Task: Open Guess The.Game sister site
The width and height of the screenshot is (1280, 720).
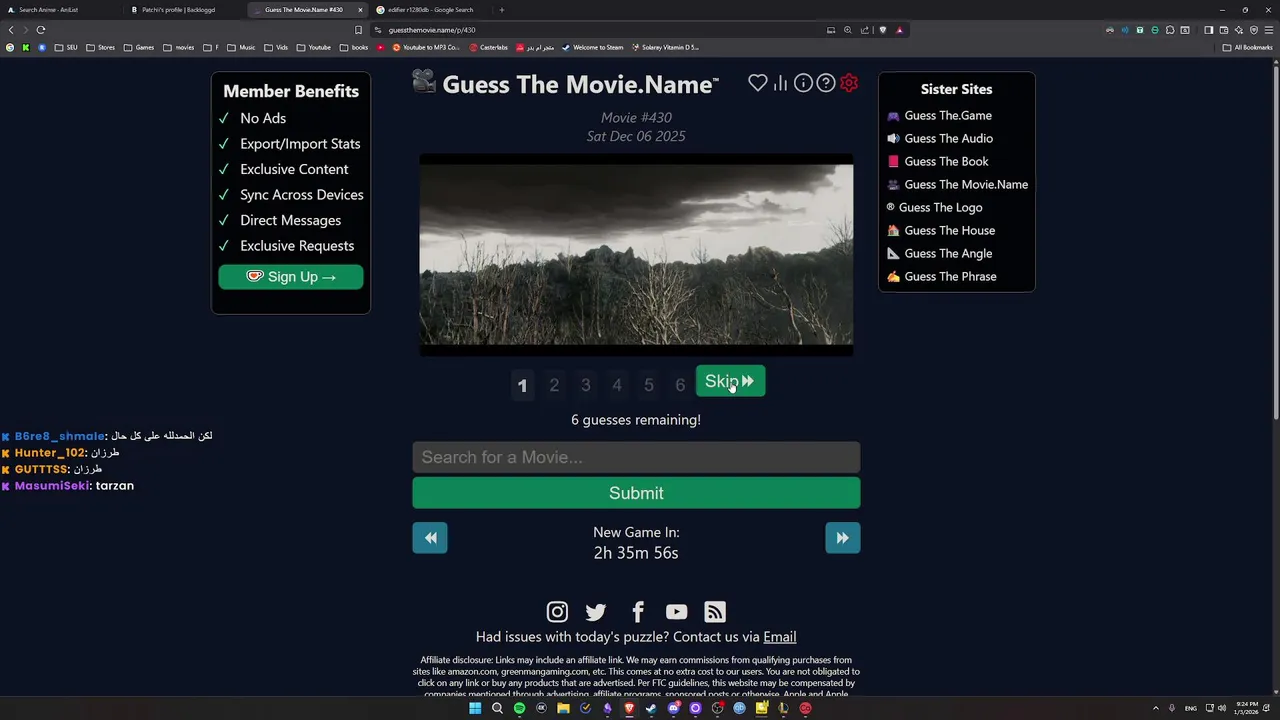Action: point(947,116)
